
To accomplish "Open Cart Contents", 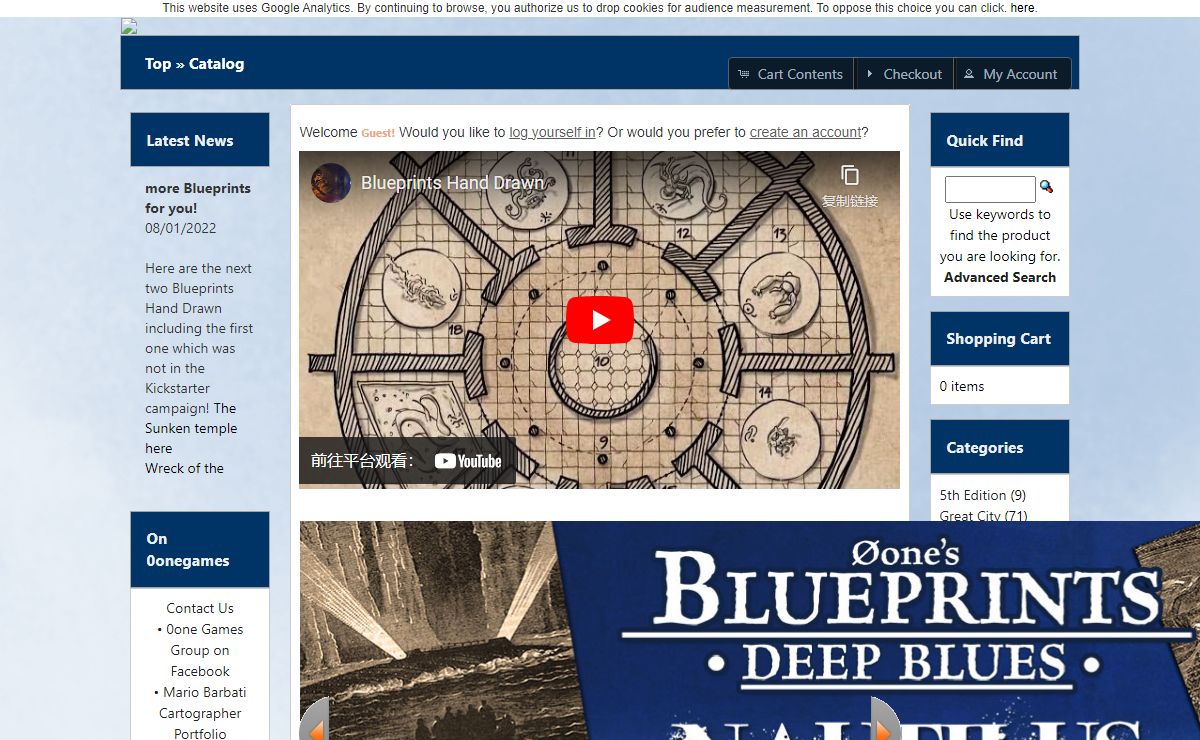I will tap(791, 74).
